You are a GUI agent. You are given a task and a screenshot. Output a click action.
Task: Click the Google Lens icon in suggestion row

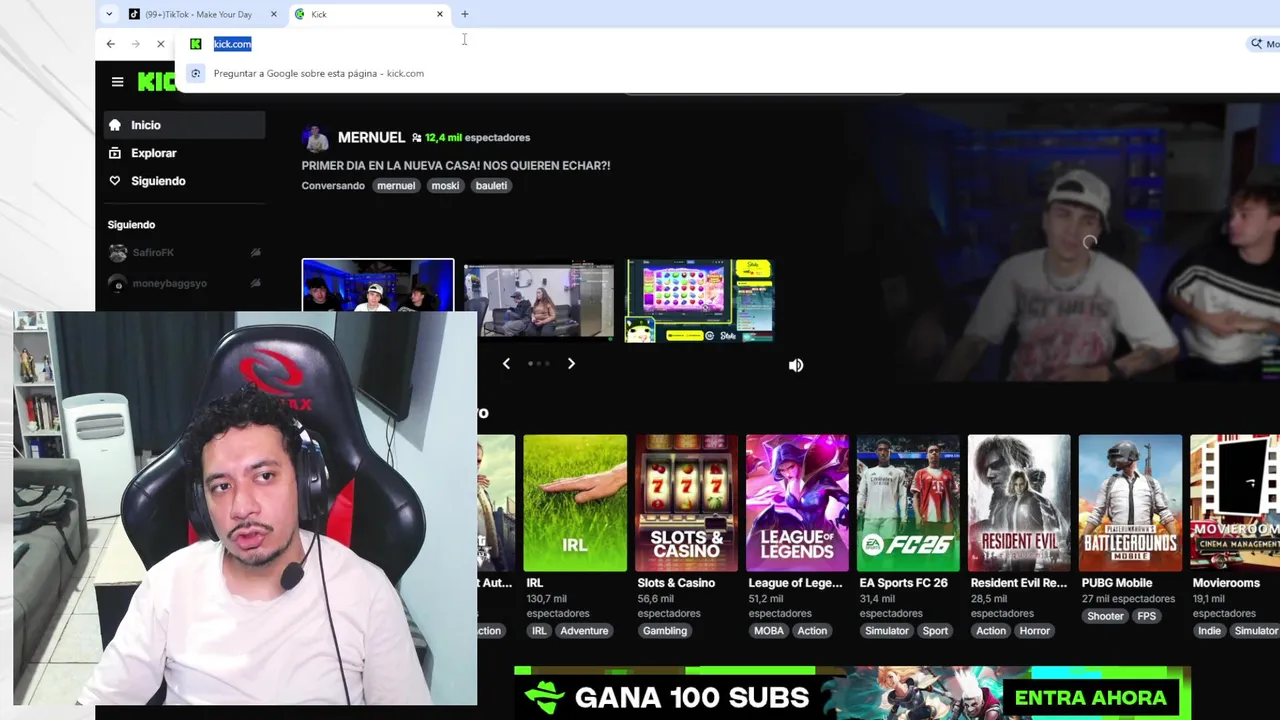coord(196,73)
